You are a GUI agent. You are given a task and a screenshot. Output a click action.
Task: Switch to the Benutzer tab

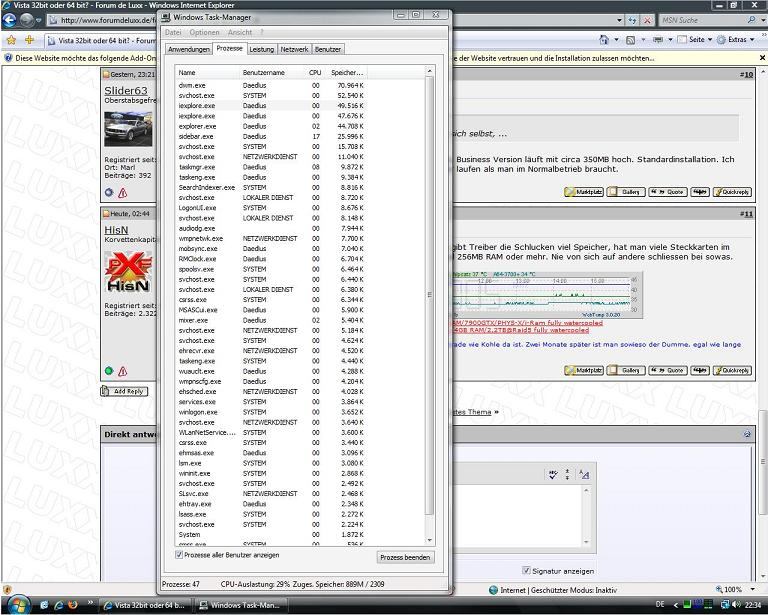(328, 49)
